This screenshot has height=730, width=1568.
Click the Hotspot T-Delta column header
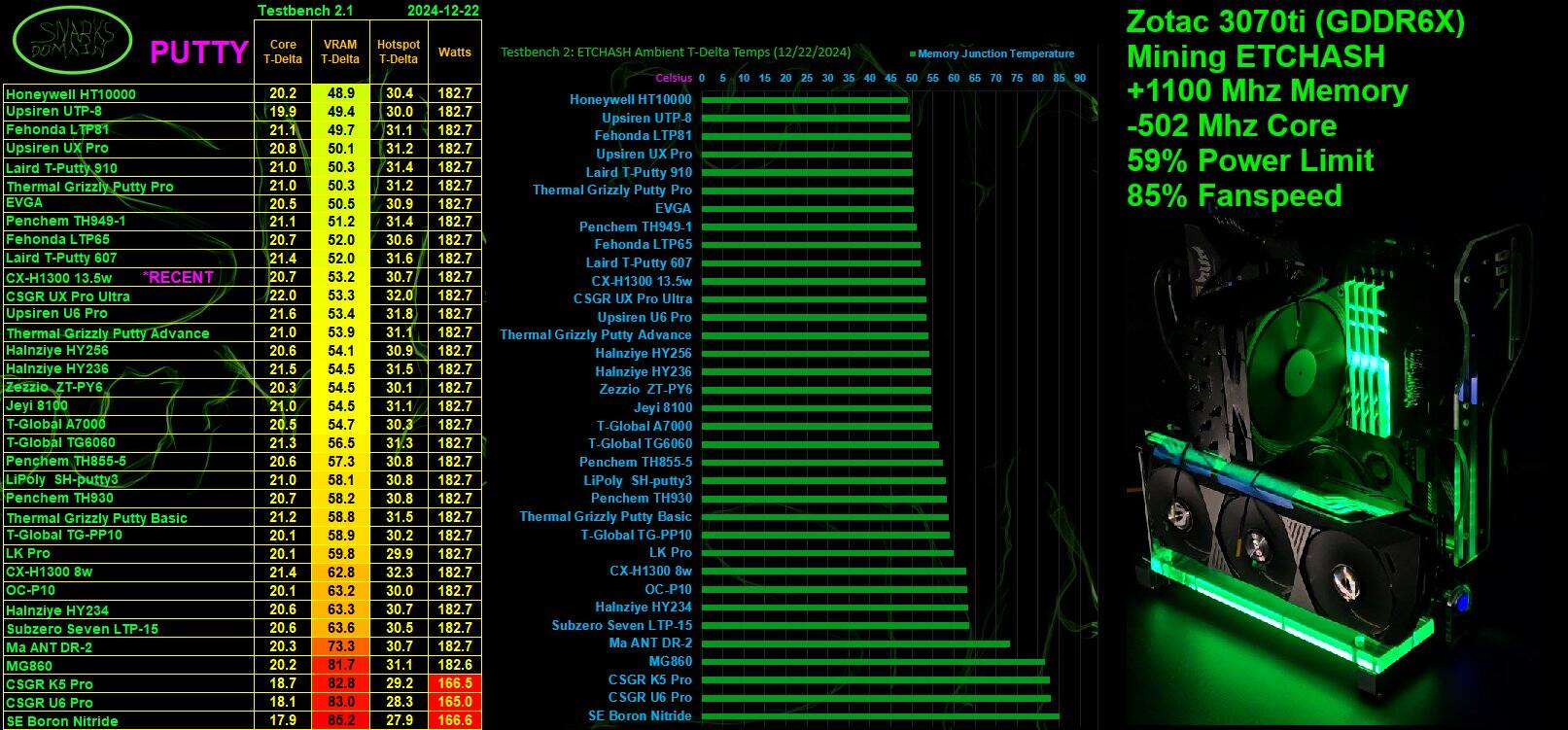(399, 52)
